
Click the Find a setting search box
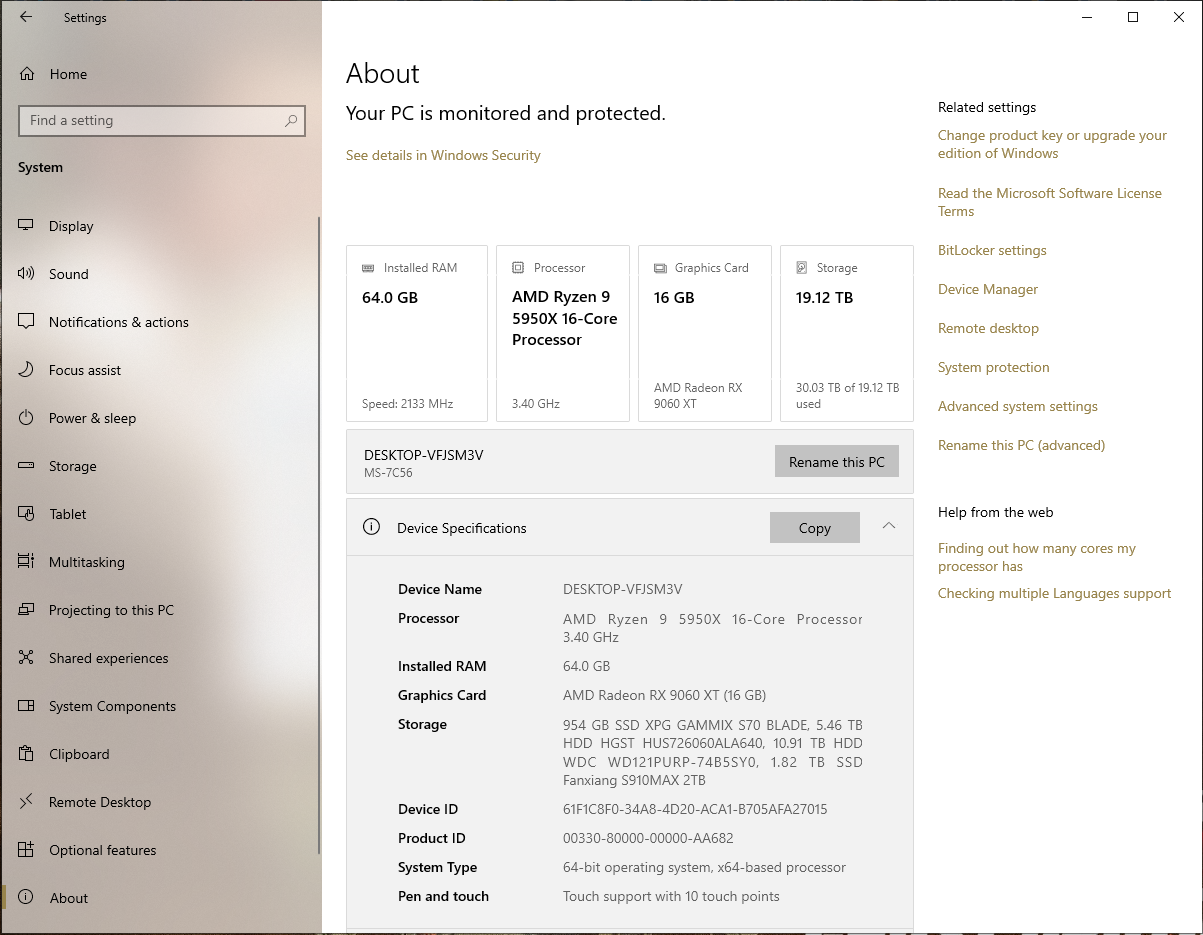(x=162, y=121)
